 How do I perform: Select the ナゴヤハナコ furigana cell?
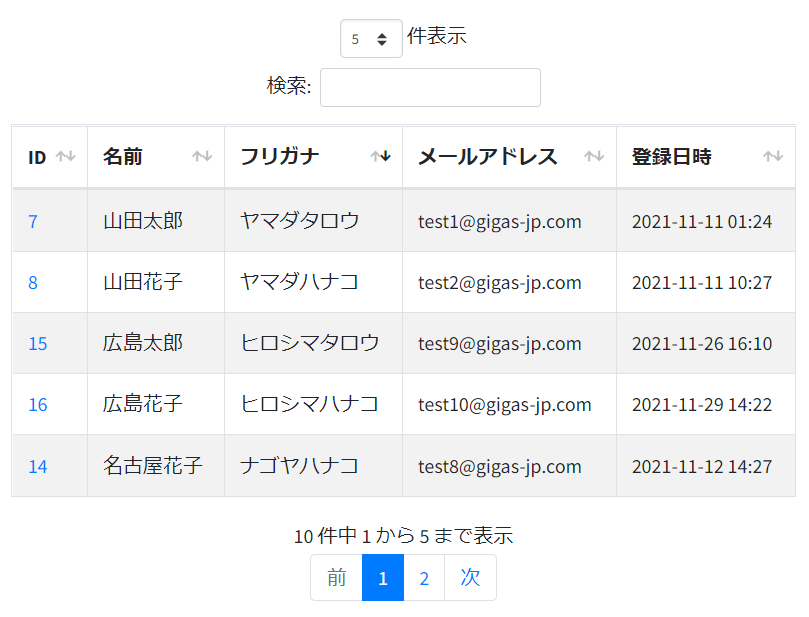pos(313,466)
